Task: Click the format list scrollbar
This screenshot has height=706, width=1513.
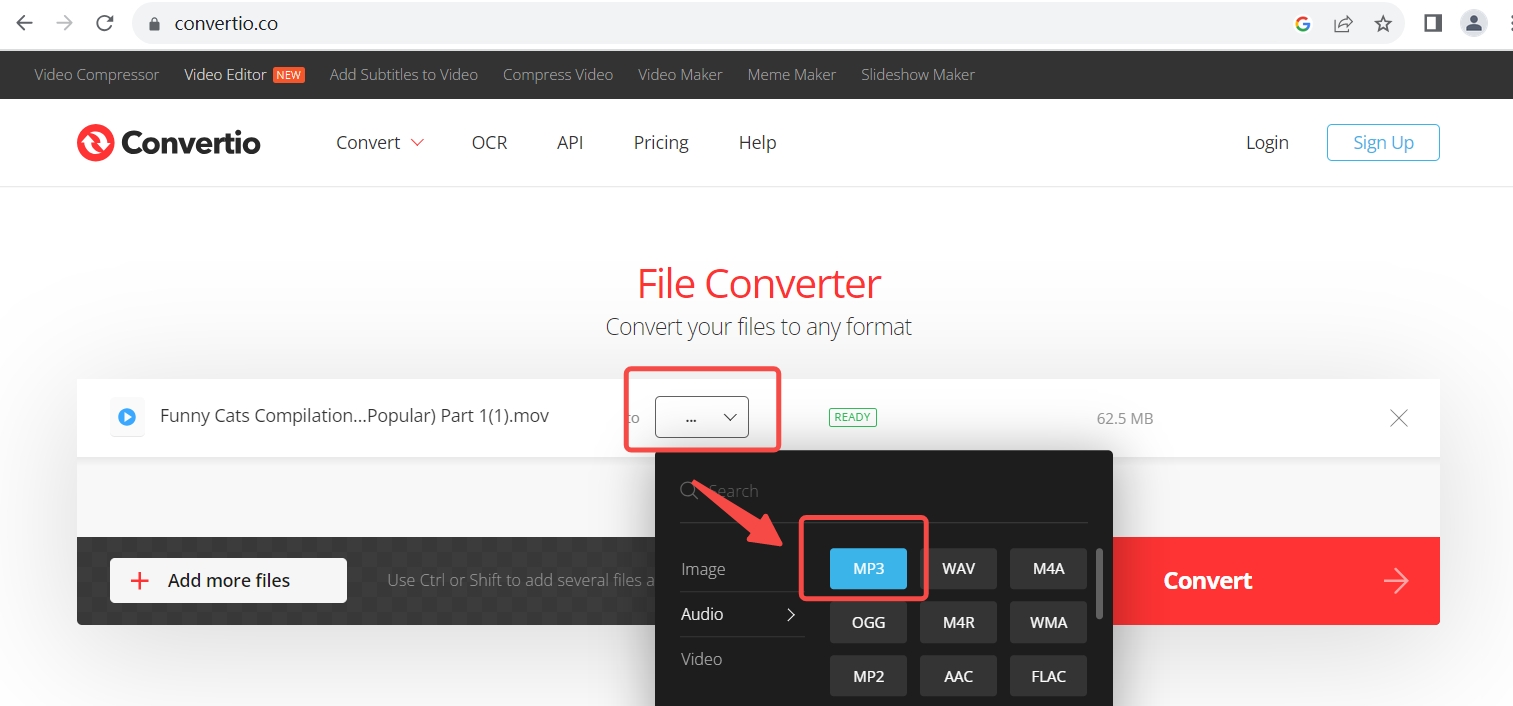Action: [x=1100, y=584]
